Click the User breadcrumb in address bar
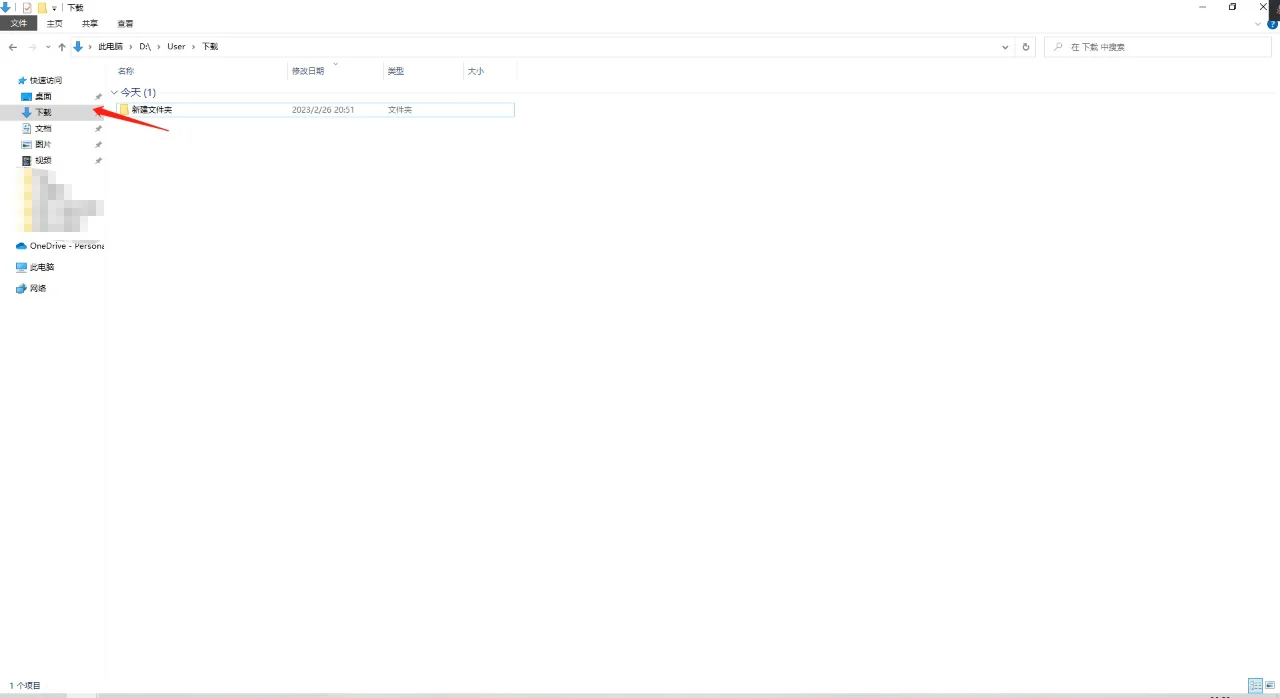This screenshot has width=1280, height=698. pyautogui.click(x=176, y=47)
